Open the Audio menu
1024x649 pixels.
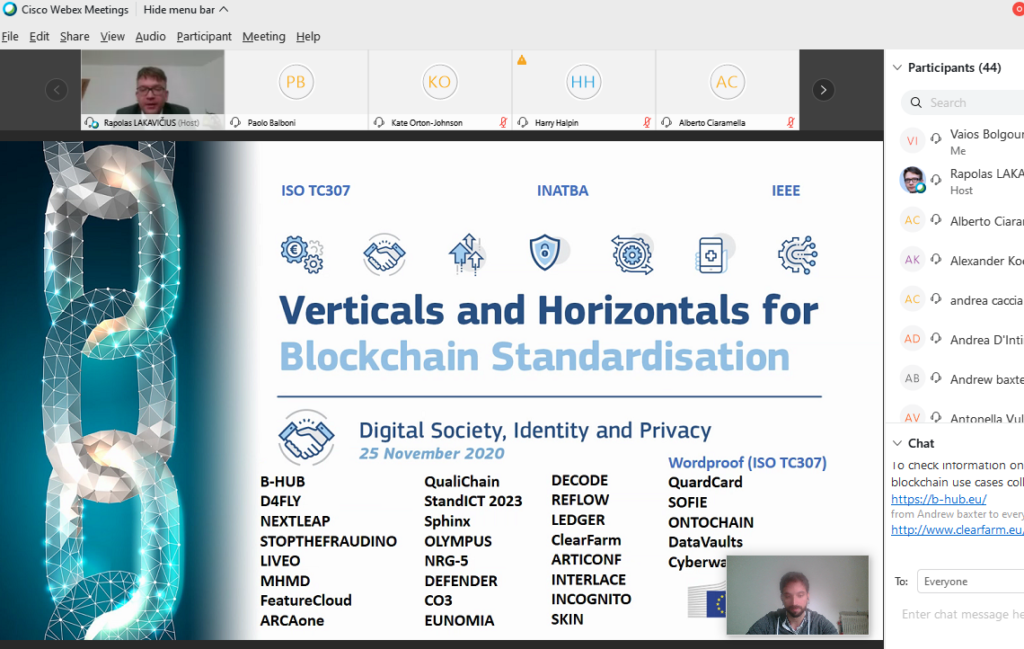pyautogui.click(x=150, y=37)
